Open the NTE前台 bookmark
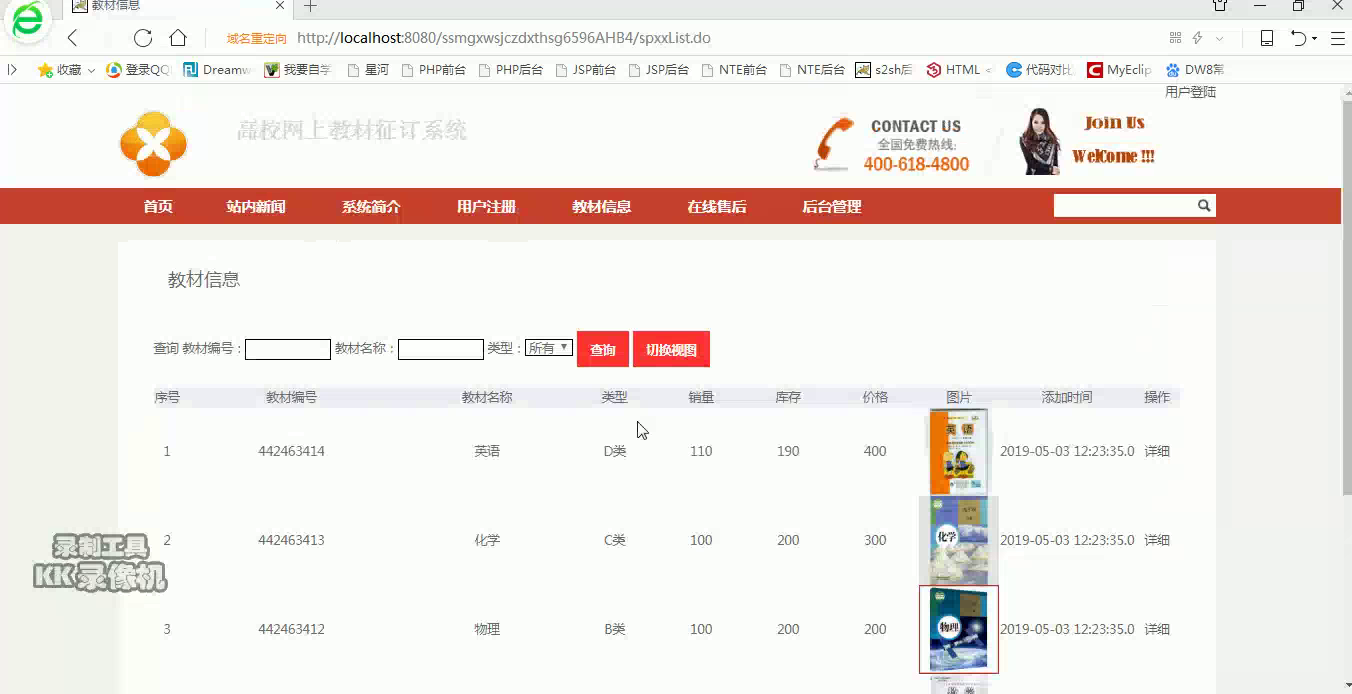The image size is (1352, 694). pos(734,70)
